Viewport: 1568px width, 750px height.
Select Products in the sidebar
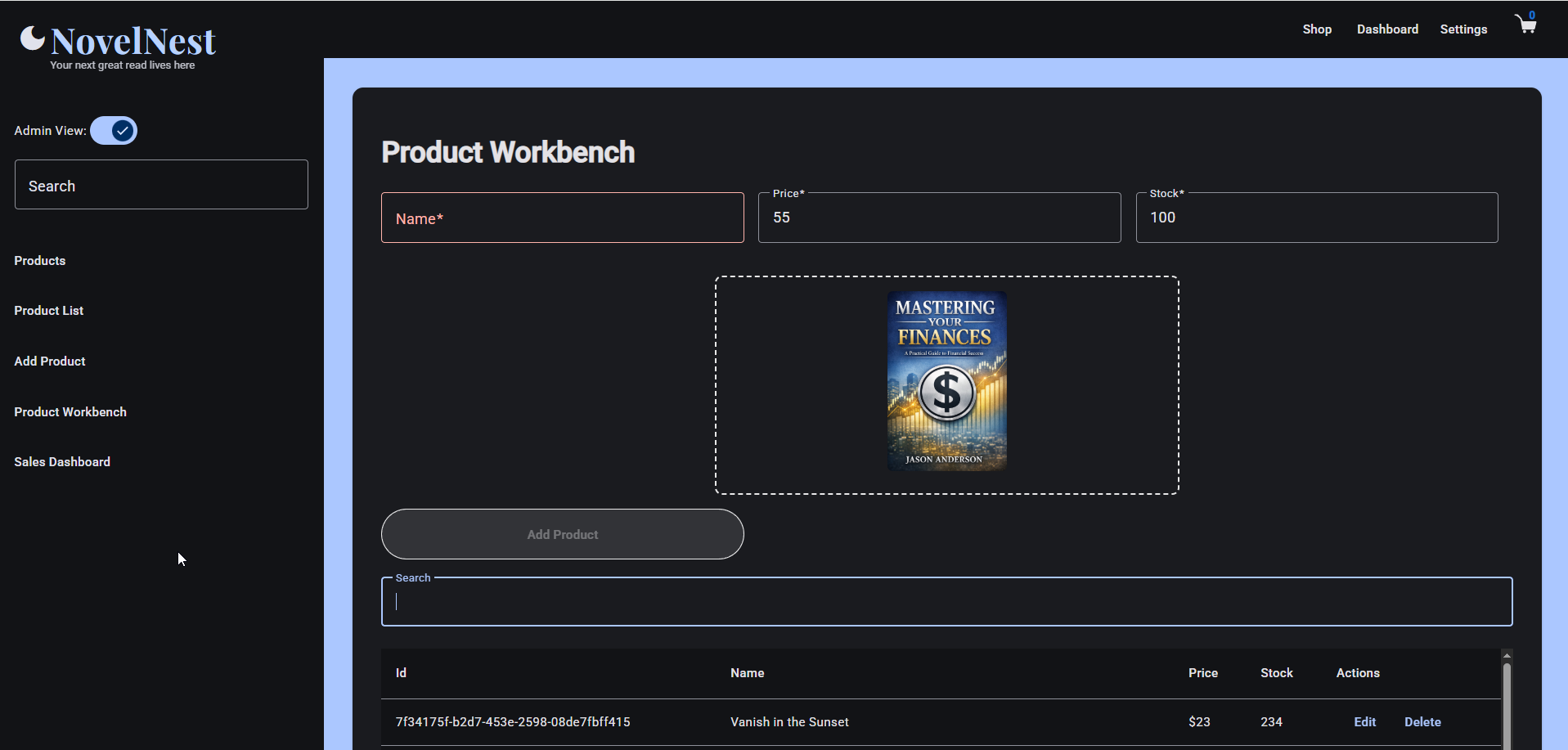click(x=40, y=261)
